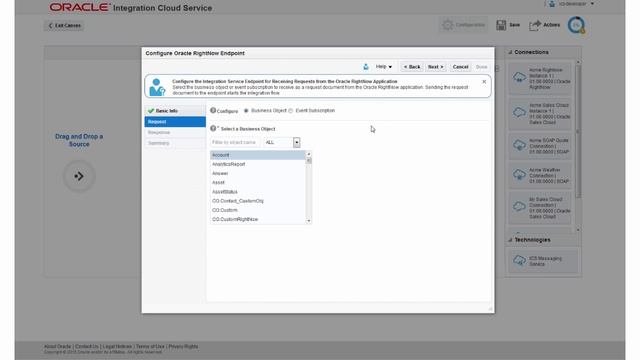The height and width of the screenshot is (360, 640).
Task: Select the Acme Weather Connection icon
Action: [x=519, y=175]
